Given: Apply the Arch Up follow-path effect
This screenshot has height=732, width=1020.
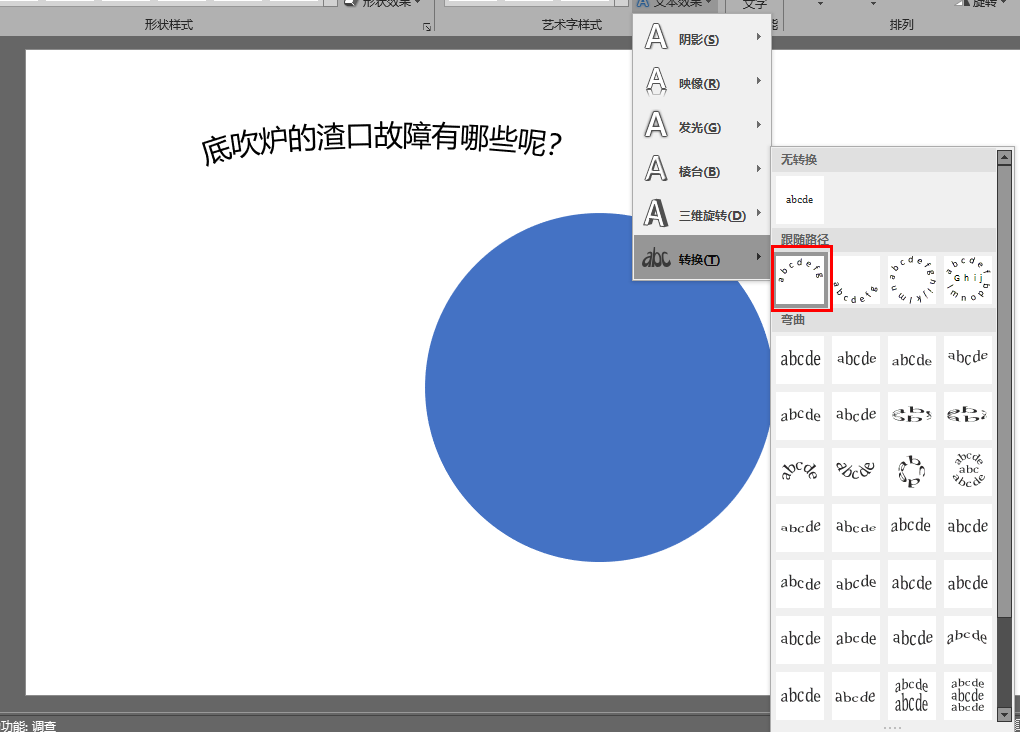Looking at the screenshot, I should [x=801, y=278].
